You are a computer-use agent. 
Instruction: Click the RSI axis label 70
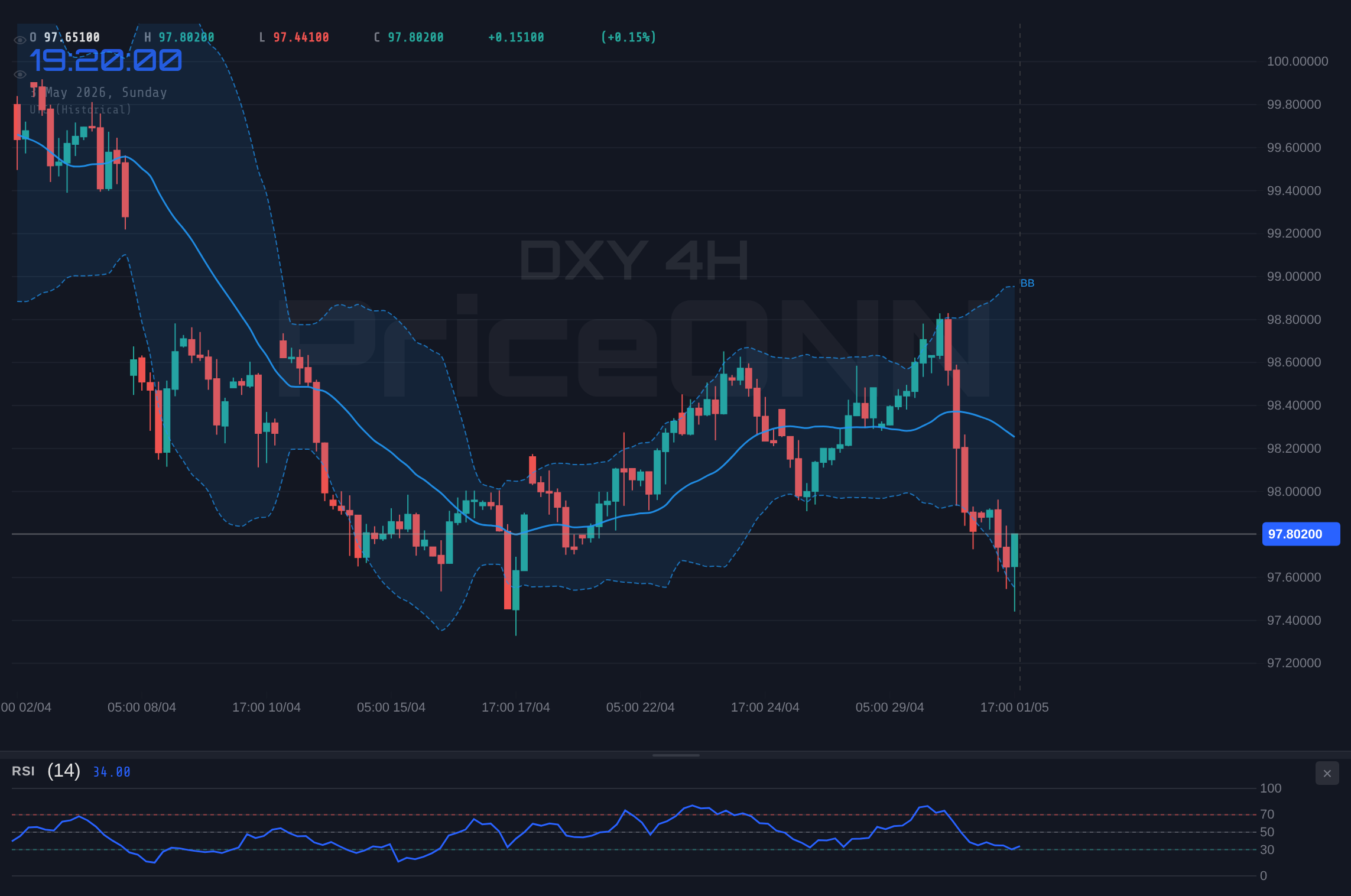click(x=1267, y=814)
